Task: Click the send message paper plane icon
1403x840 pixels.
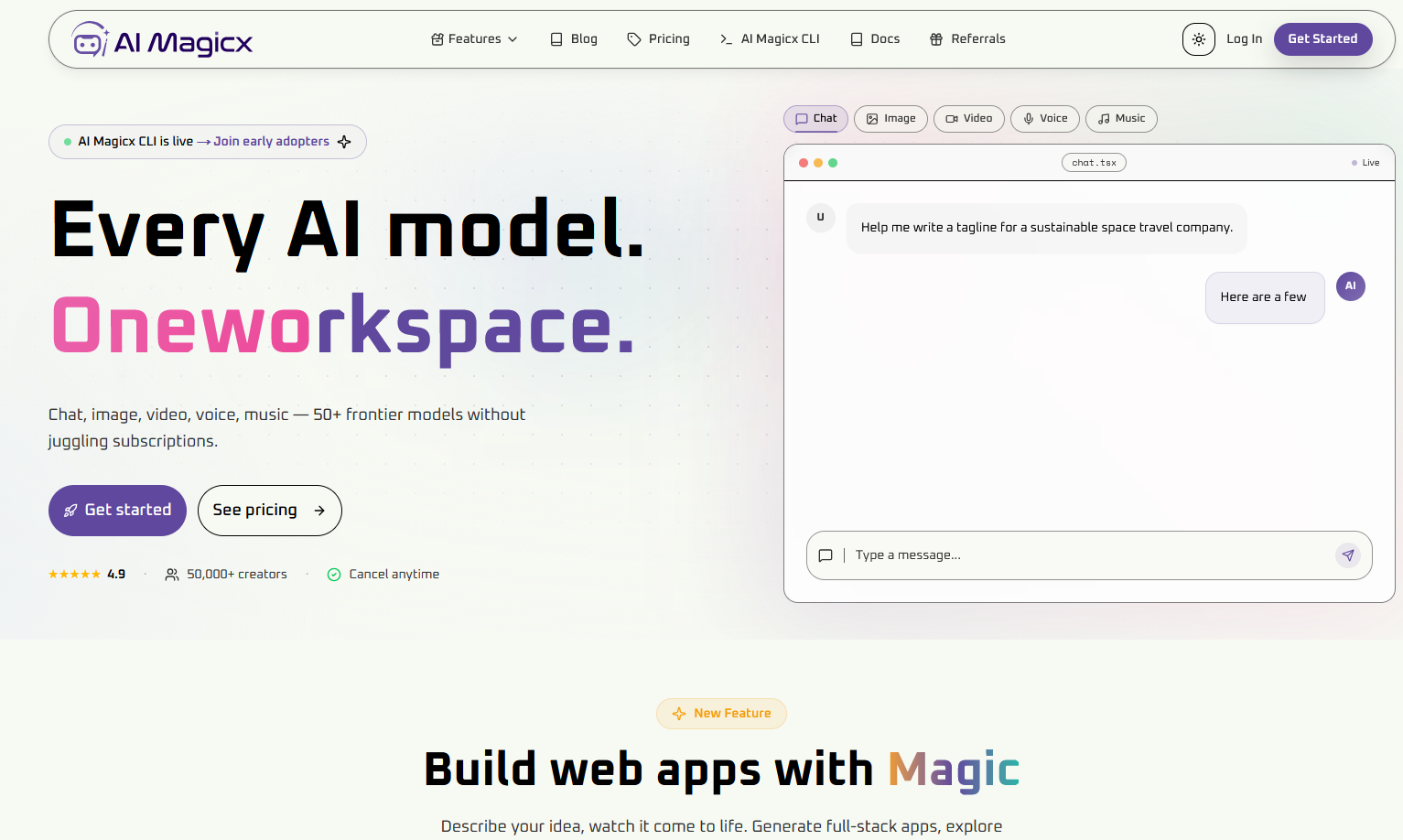Action: point(1347,555)
